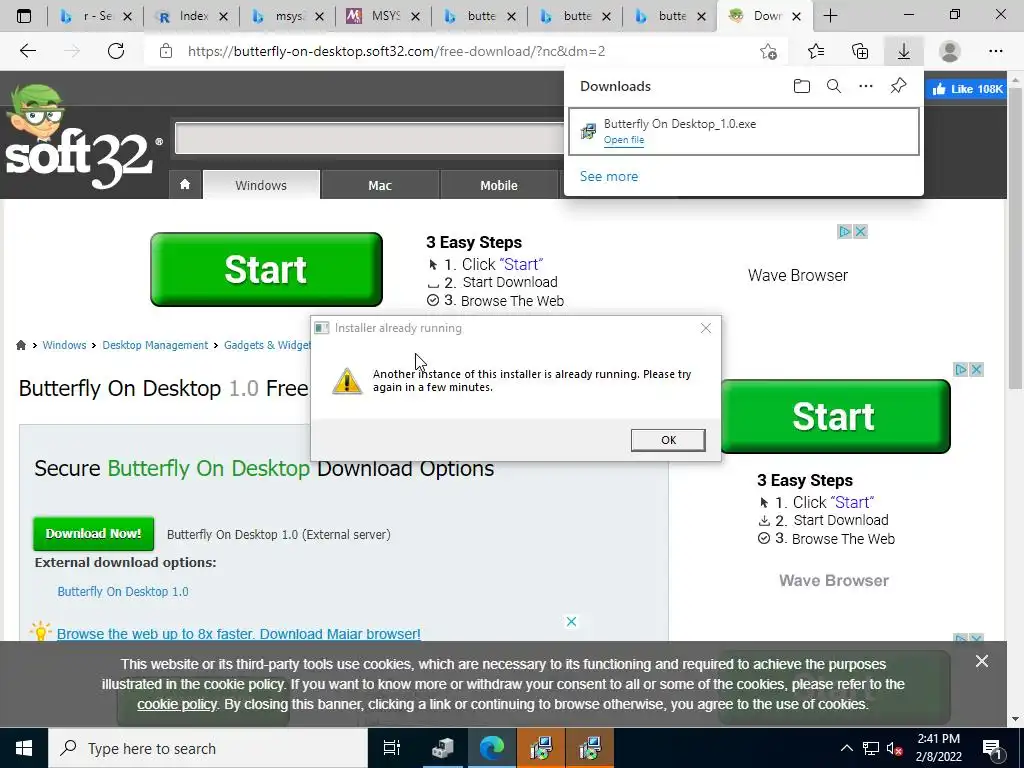
Task: Click the muted volume tray icon
Action: click(x=894, y=748)
